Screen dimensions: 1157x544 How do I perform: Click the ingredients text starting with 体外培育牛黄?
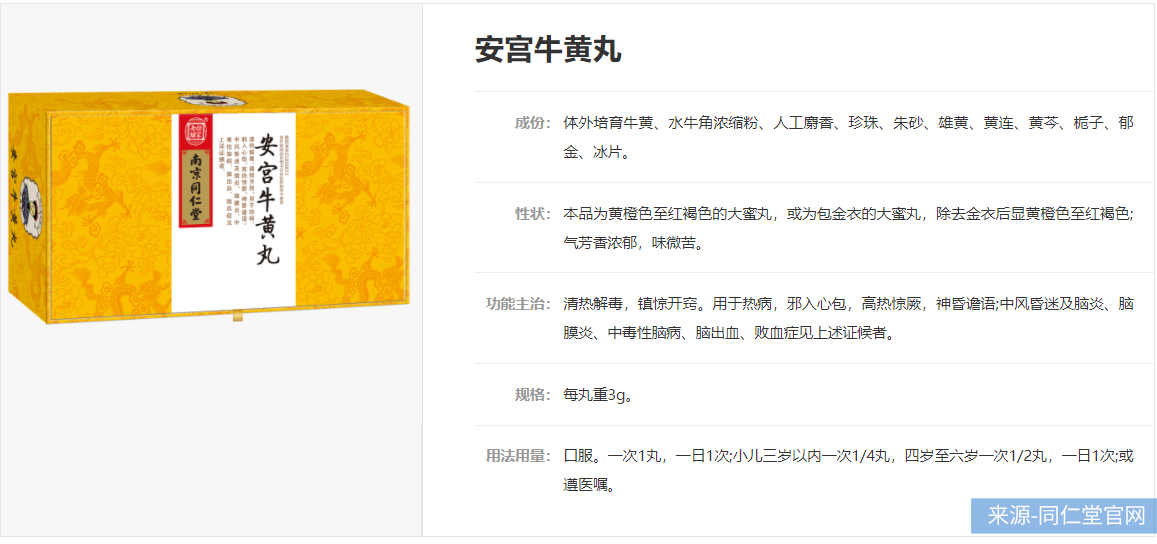[x=848, y=138]
